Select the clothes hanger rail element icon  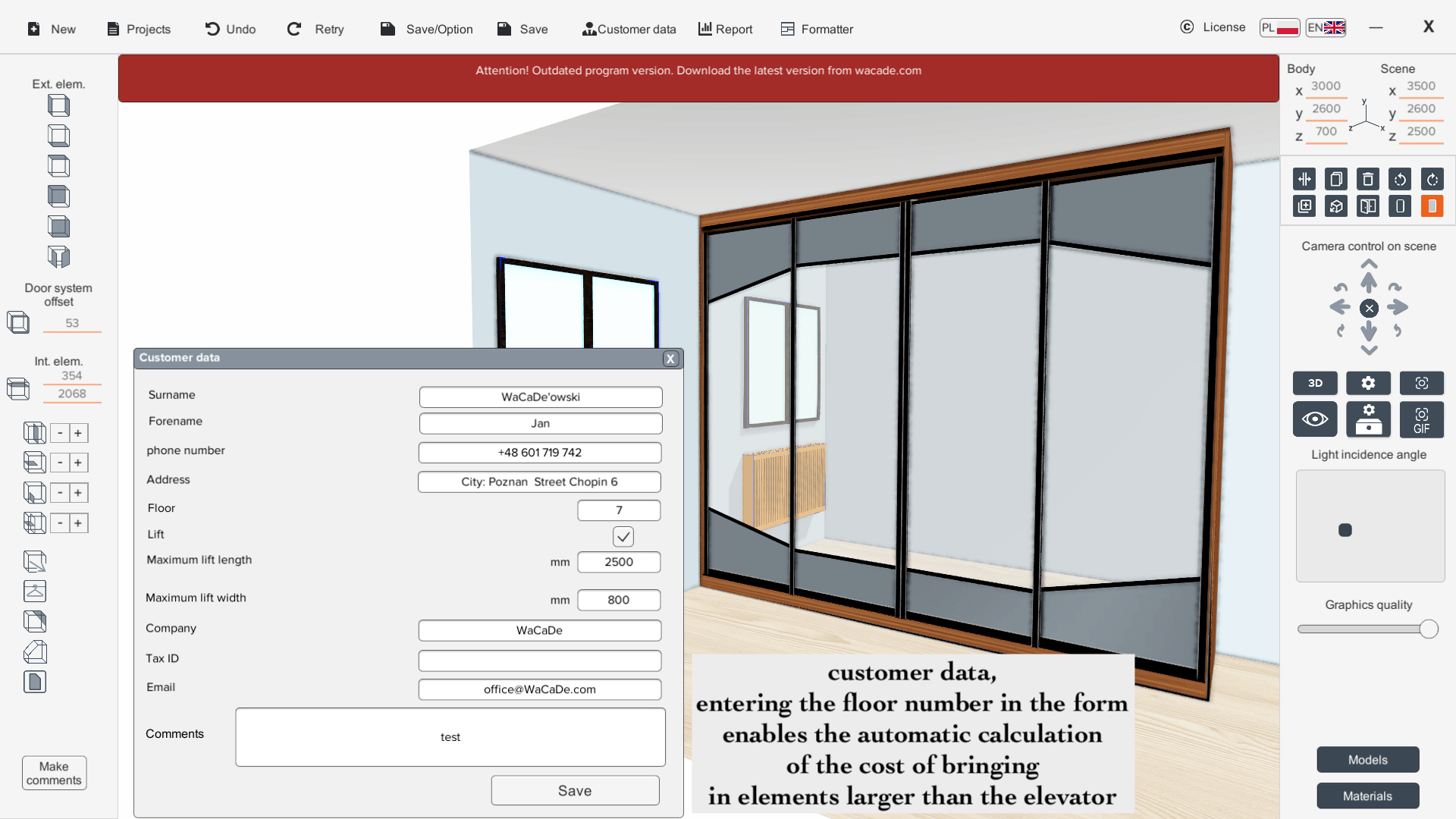pyautogui.click(x=34, y=591)
